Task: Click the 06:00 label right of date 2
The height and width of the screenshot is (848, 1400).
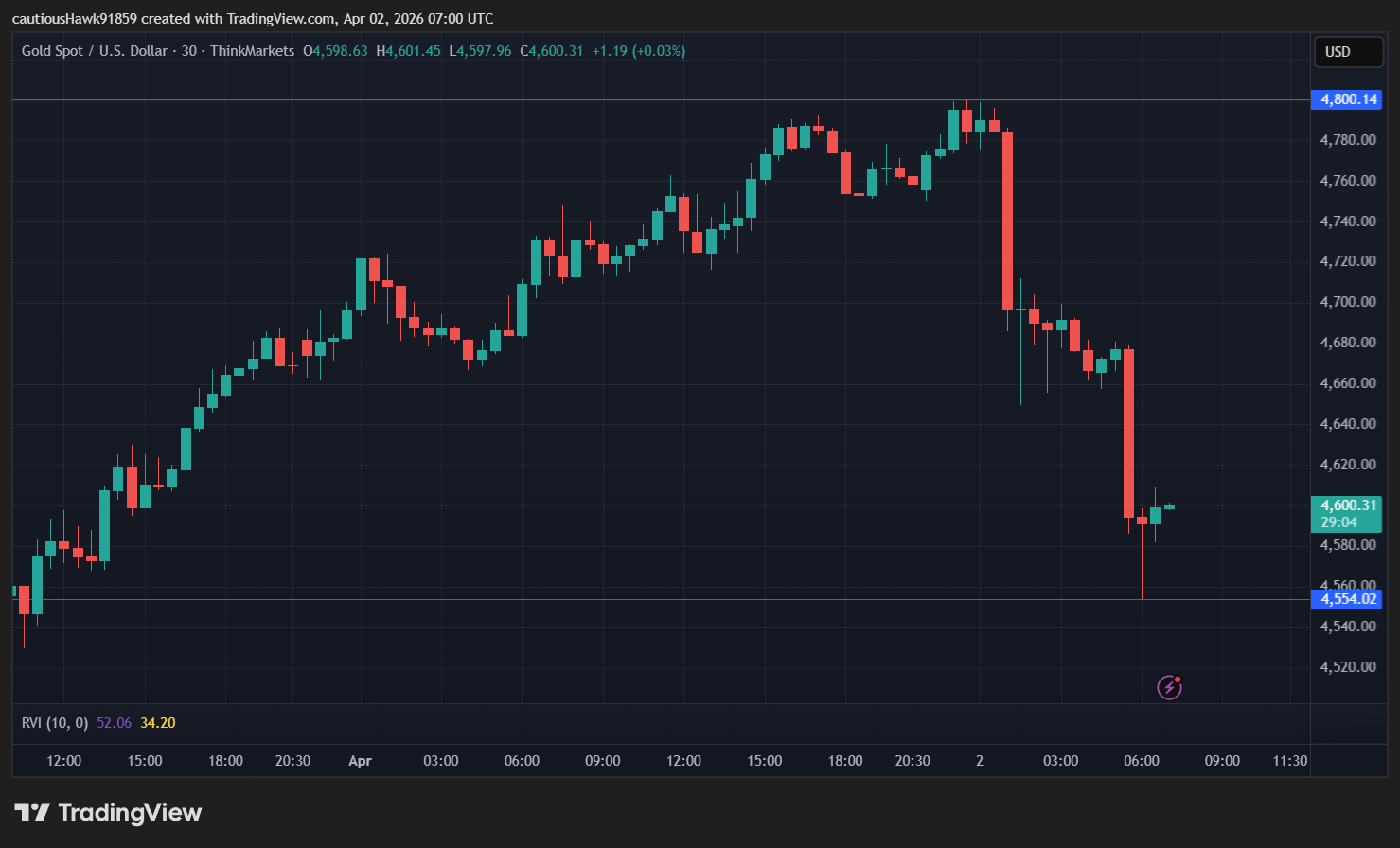Action: (x=1141, y=761)
